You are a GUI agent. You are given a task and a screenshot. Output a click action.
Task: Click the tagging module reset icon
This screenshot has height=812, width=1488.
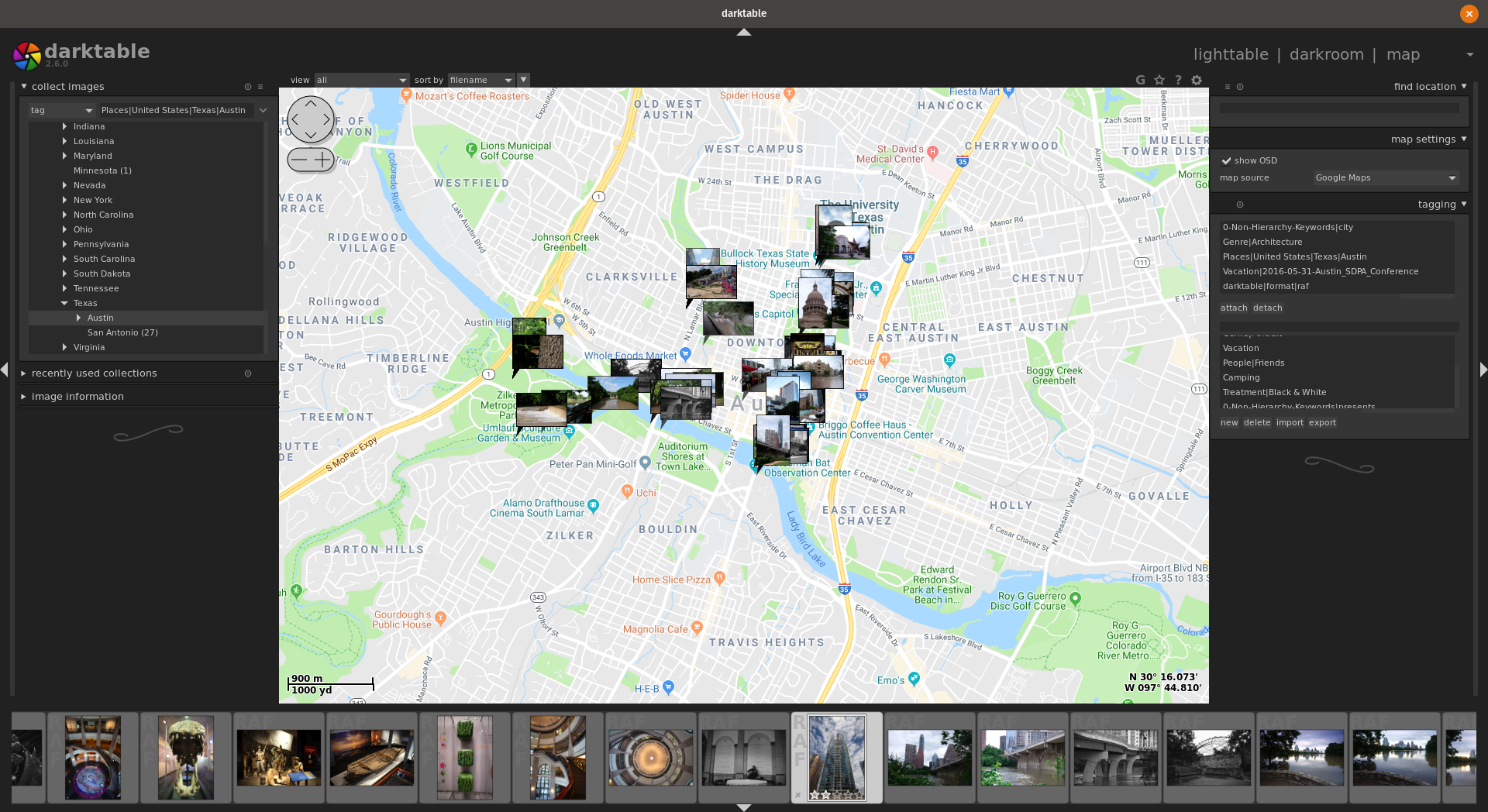(x=1240, y=205)
